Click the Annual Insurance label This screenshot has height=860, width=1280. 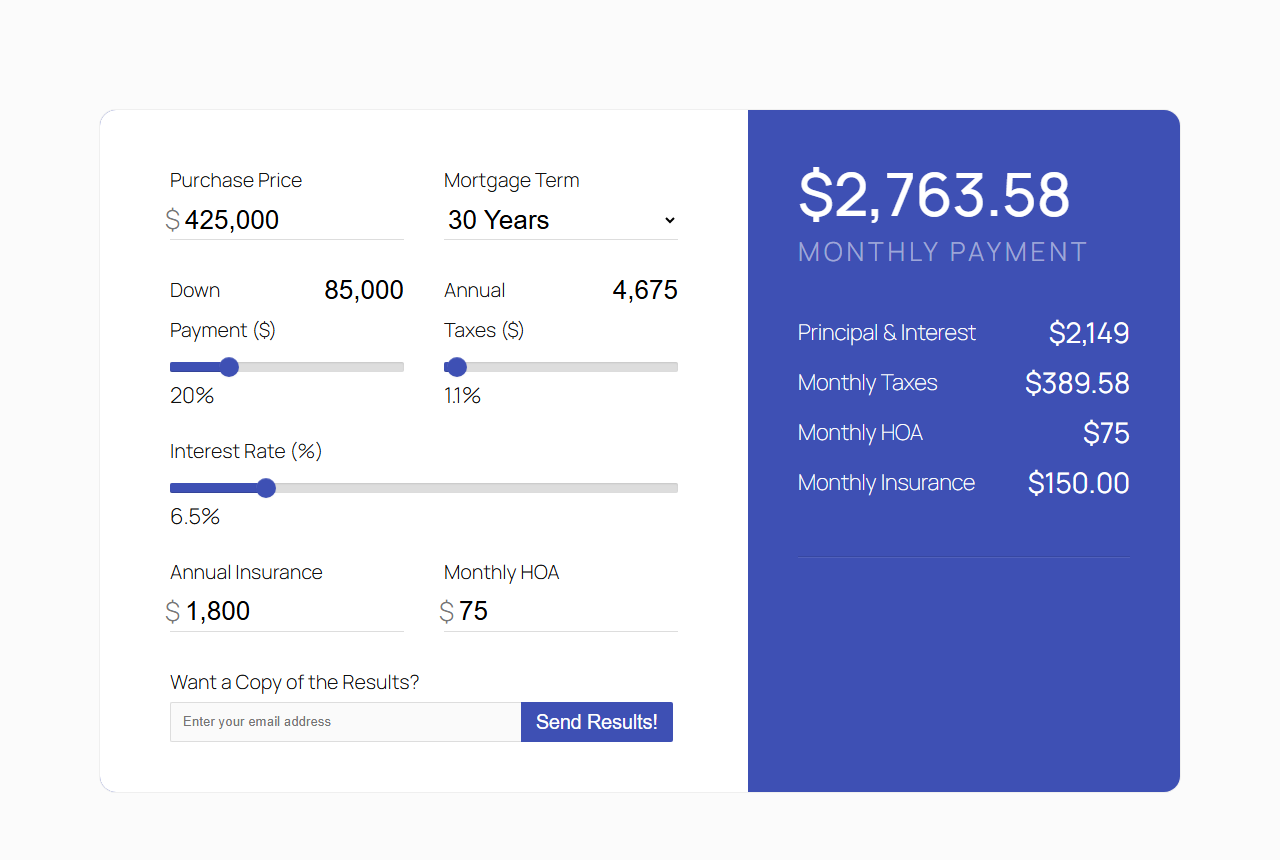pos(246,572)
